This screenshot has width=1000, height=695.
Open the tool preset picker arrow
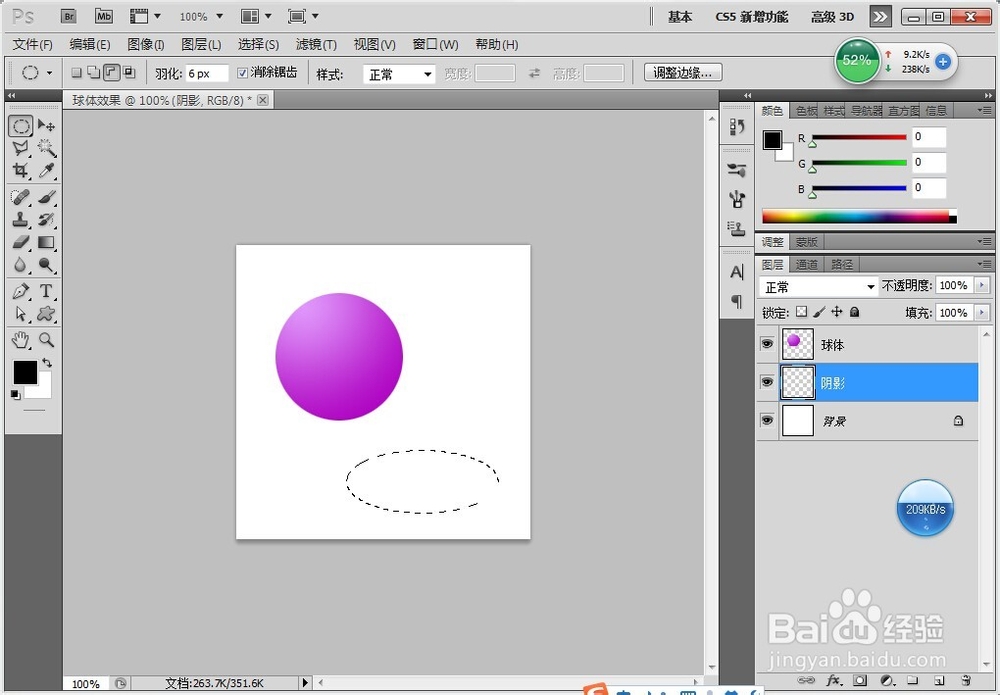49,73
